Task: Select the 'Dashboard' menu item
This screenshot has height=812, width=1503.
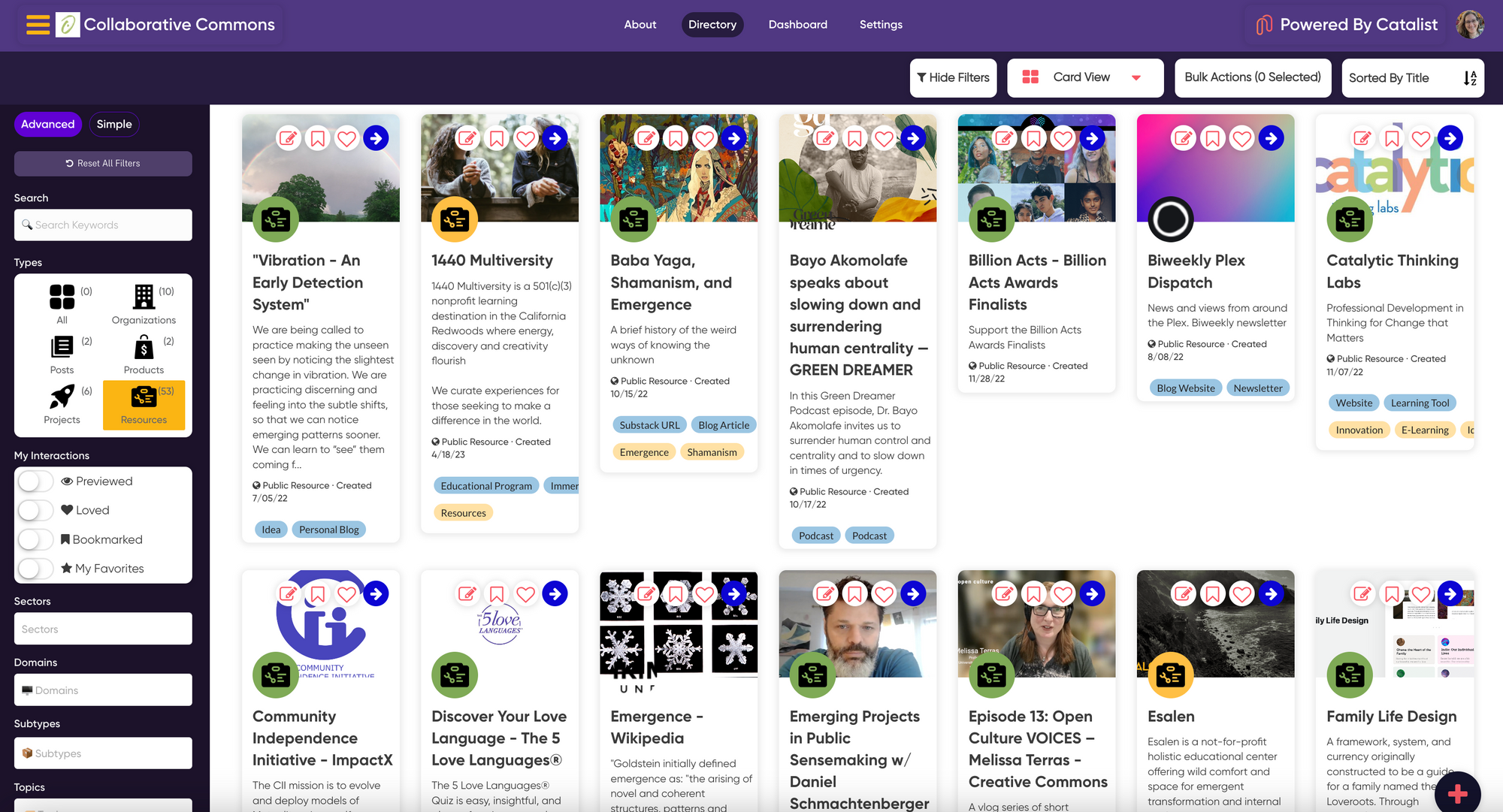Action: pos(798,24)
